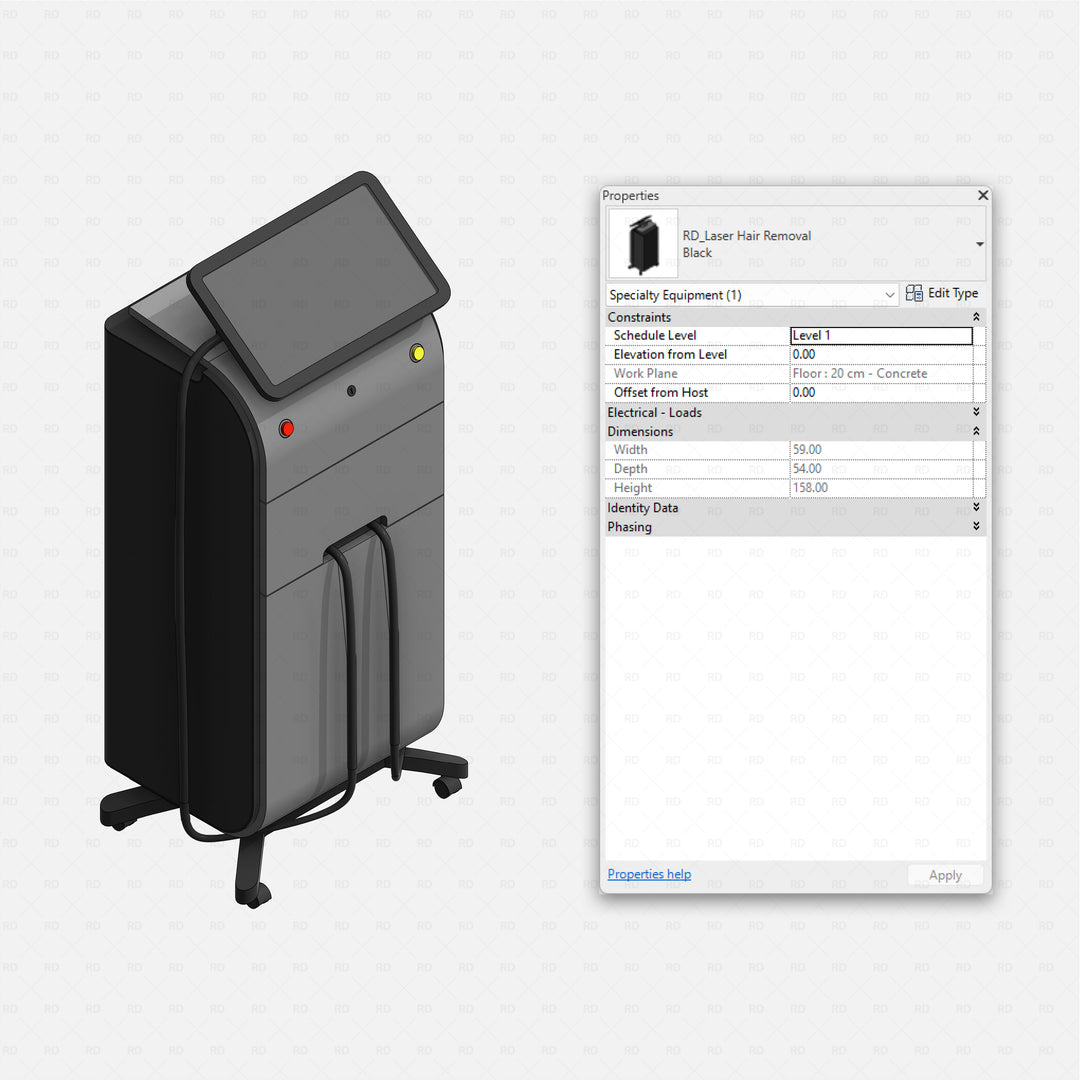This screenshot has width=1080, height=1080.
Task: Expand the Phasing section
Action: [x=976, y=526]
